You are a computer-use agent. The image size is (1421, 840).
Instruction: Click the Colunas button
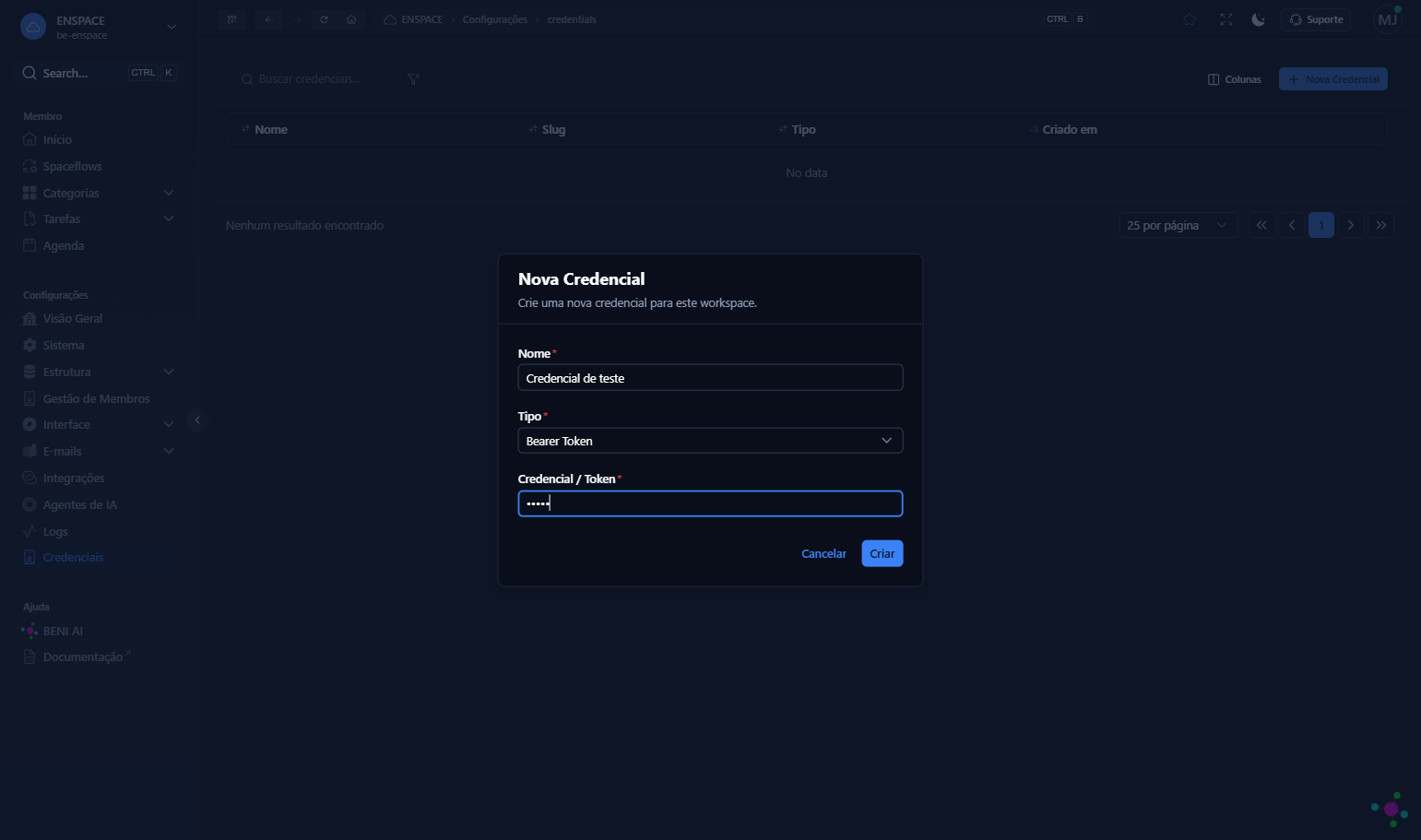click(1235, 79)
